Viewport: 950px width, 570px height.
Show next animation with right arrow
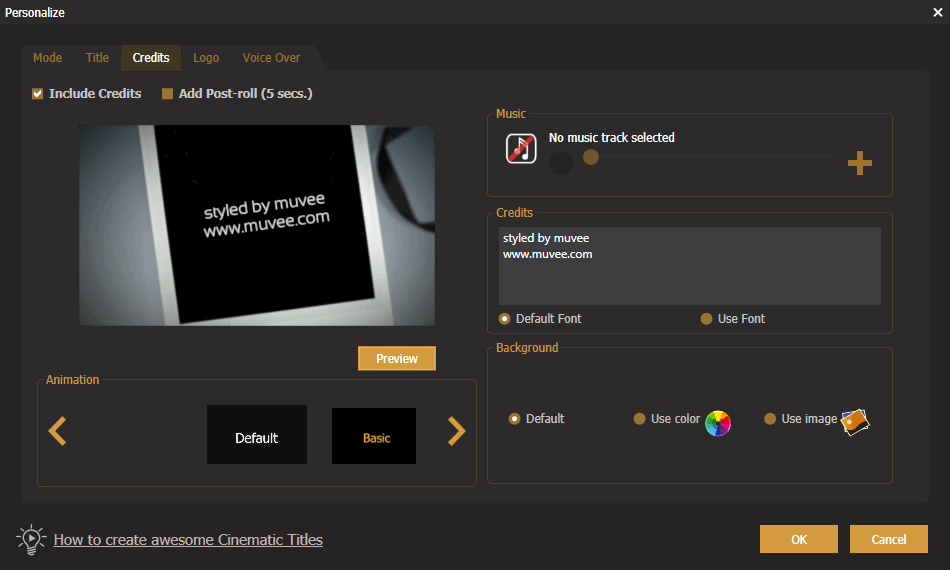(x=457, y=431)
